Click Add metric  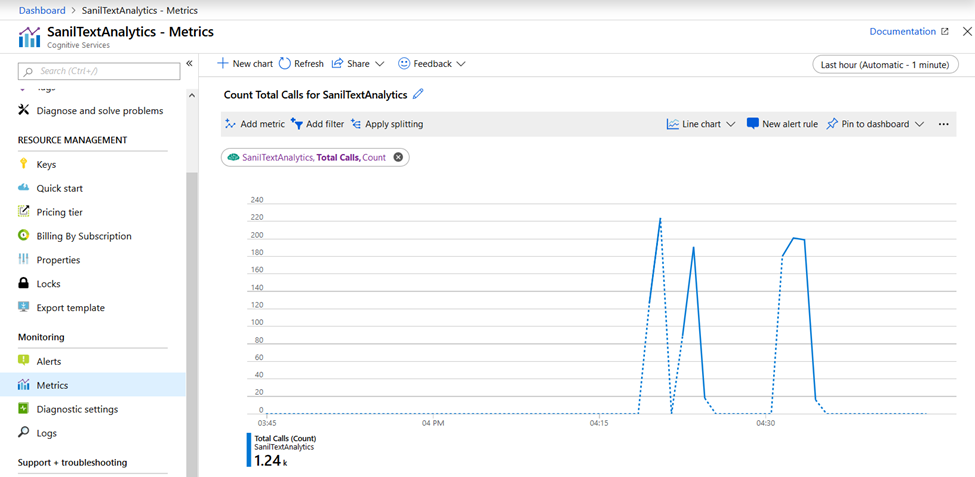(x=255, y=124)
